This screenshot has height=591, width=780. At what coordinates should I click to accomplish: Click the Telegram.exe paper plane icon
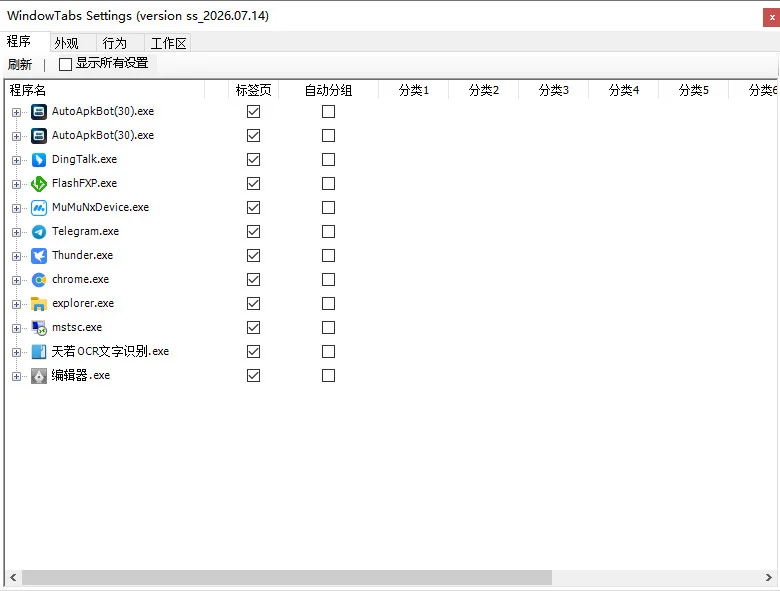tap(39, 231)
